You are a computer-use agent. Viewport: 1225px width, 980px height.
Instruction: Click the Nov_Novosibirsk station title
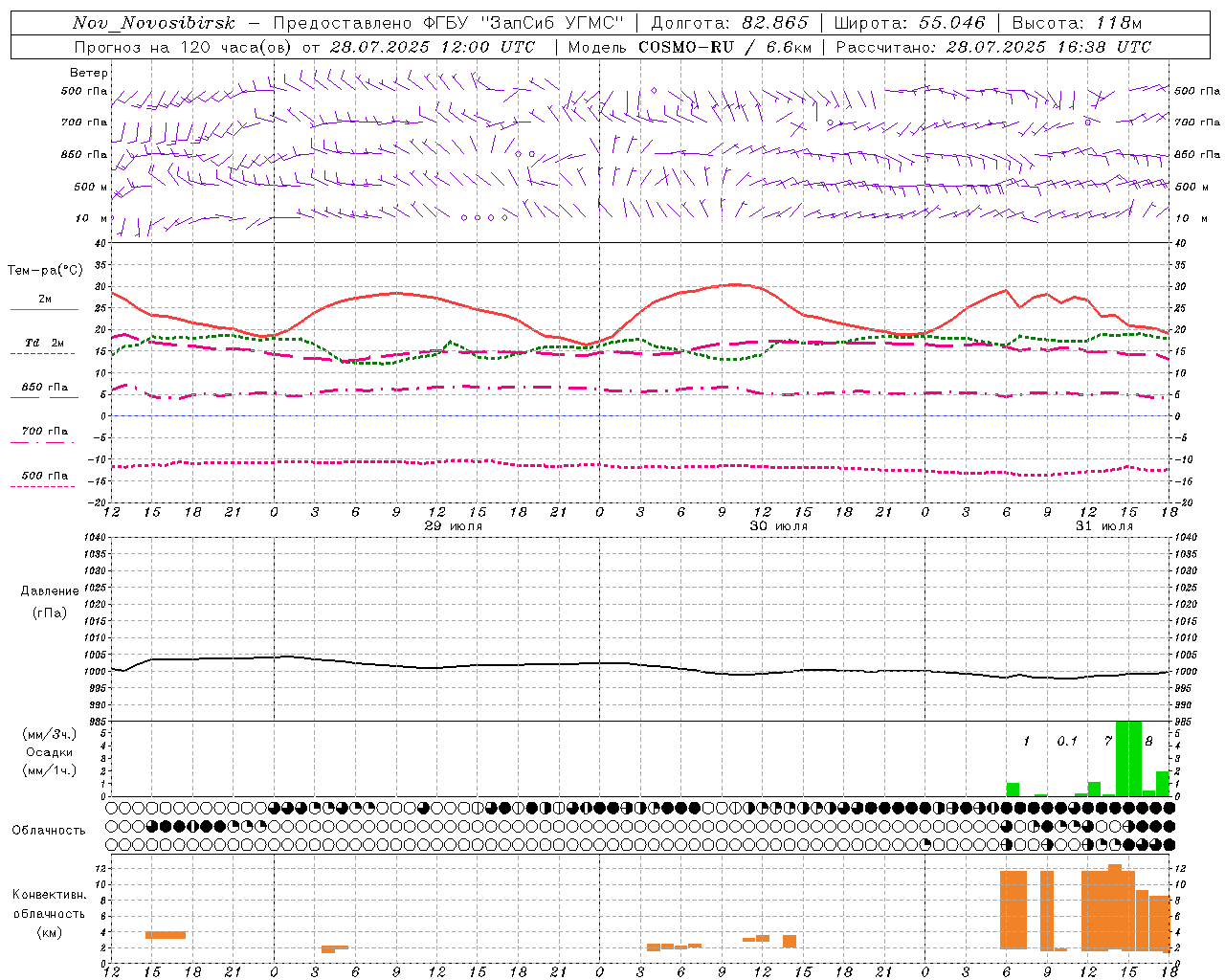pos(154,23)
